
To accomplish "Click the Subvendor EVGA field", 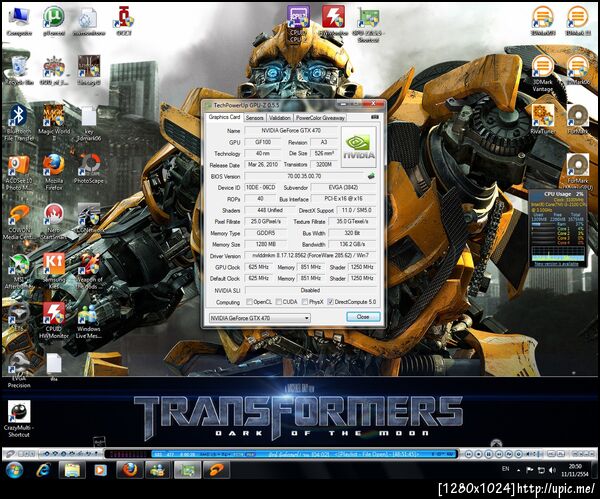I will (343, 188).
